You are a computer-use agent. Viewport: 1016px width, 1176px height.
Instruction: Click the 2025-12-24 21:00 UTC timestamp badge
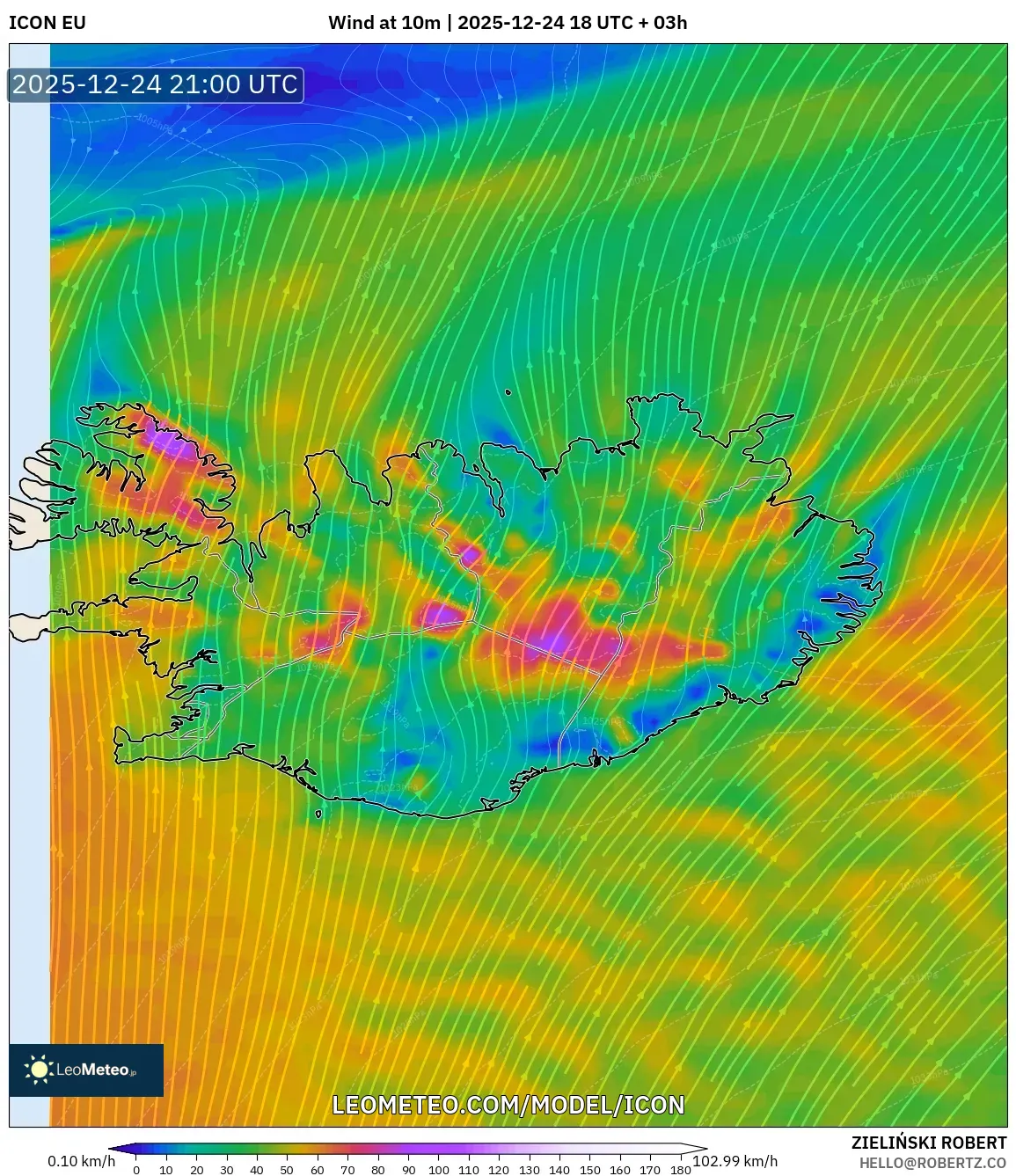[x=154, y=85]
